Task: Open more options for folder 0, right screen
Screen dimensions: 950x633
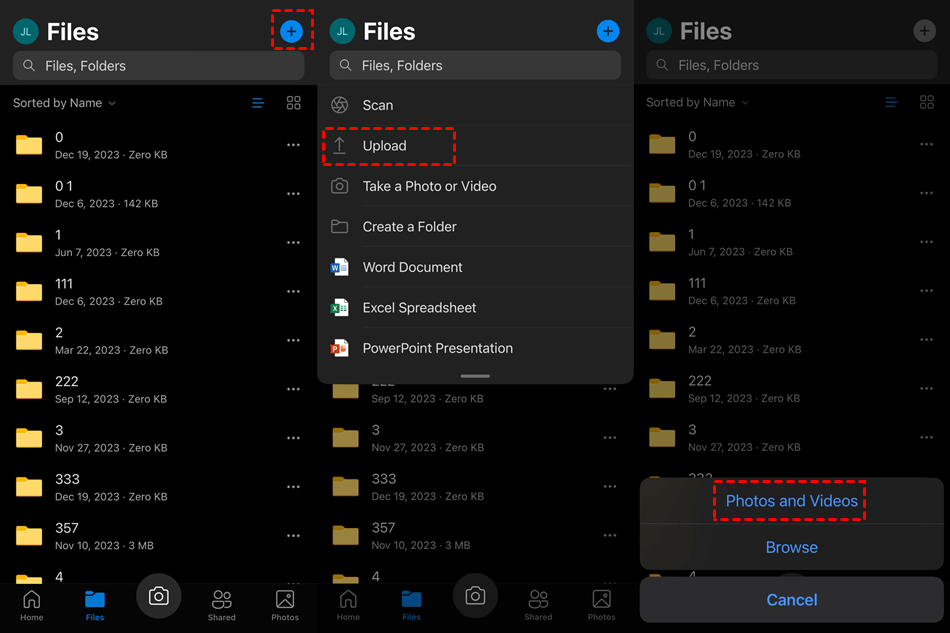Action: (927, 144)
